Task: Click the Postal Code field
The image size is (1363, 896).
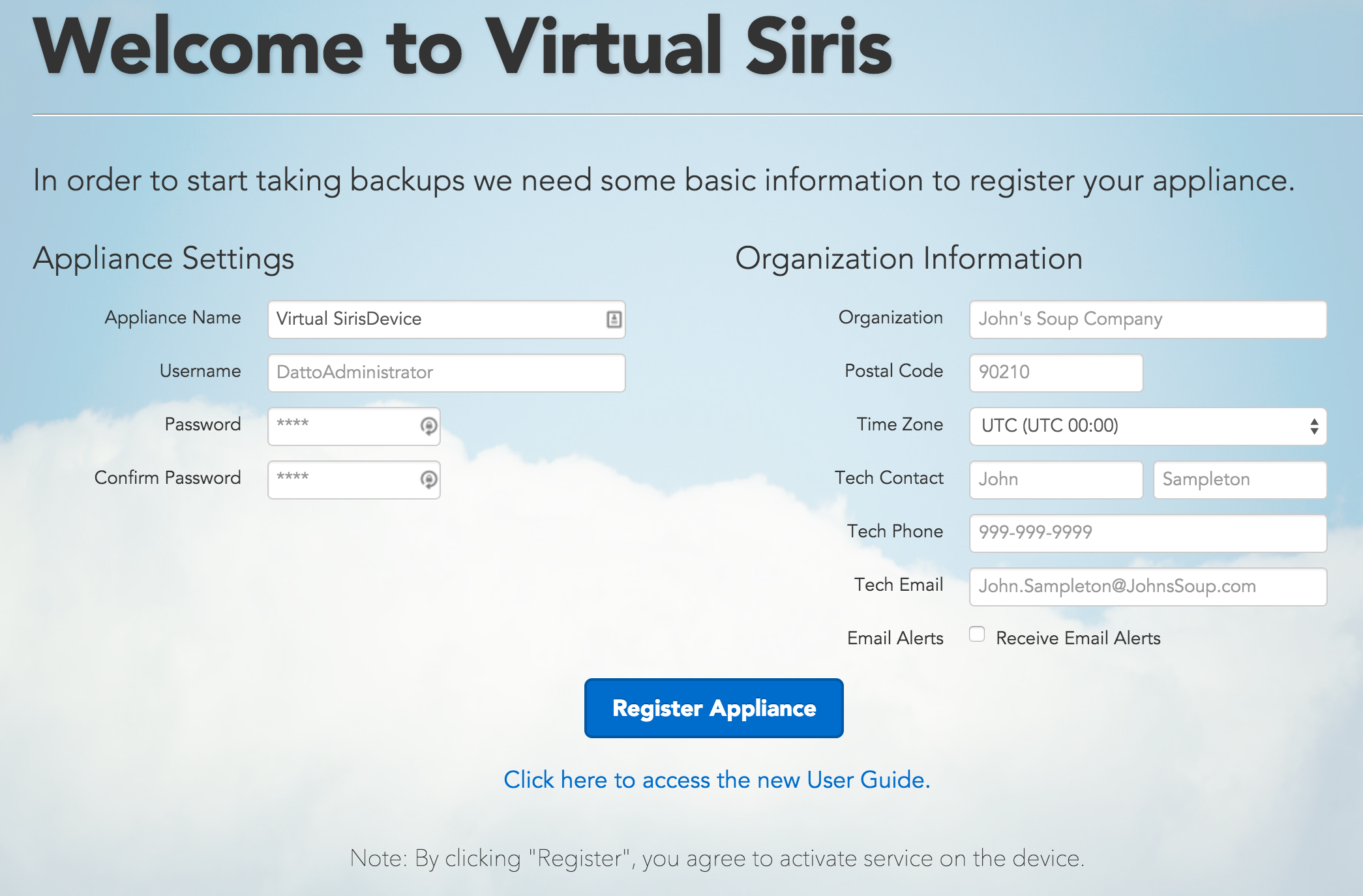Action: [1056, 373]
